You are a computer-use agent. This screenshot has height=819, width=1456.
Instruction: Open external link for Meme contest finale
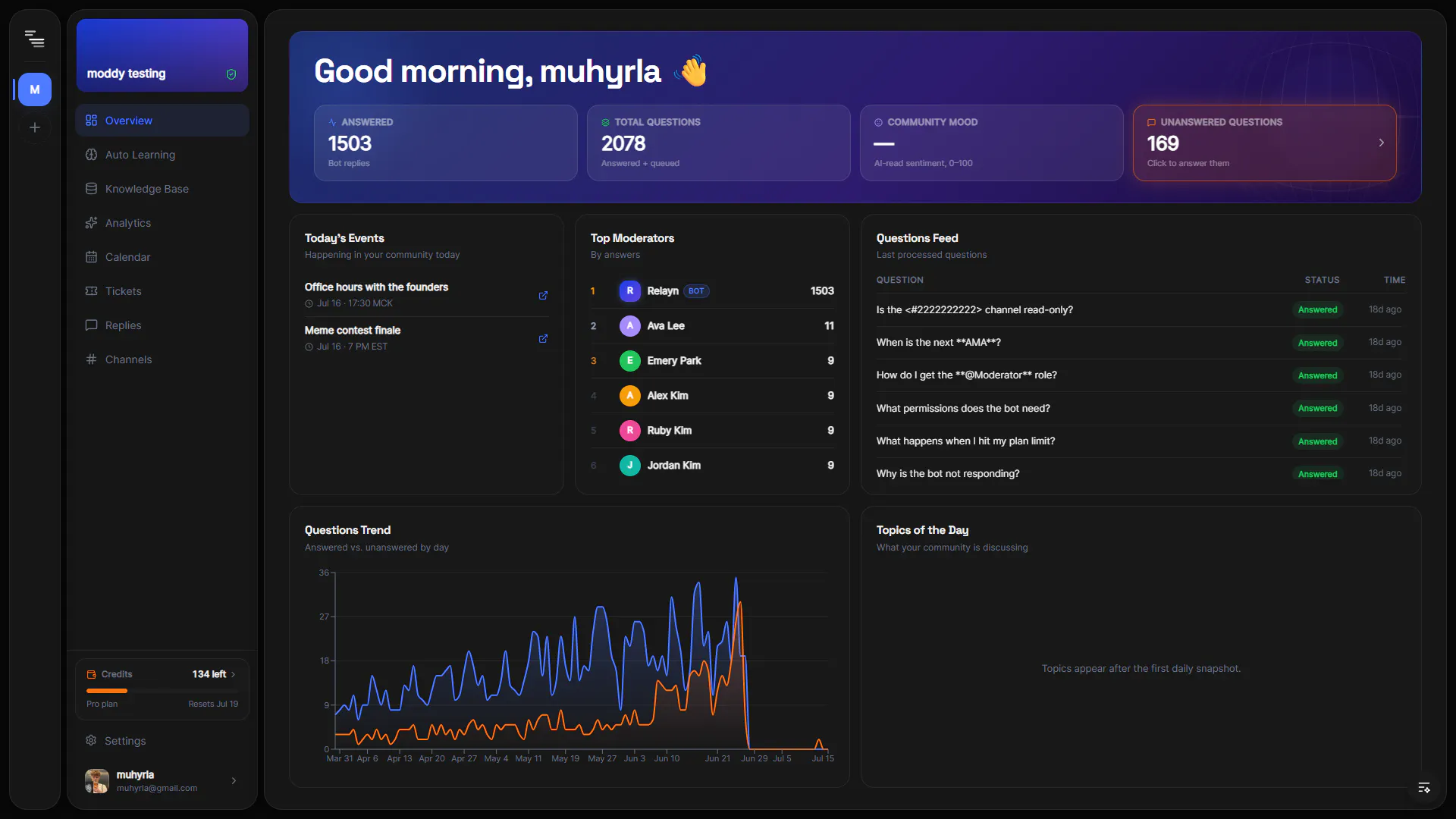pyautogui.click(x=543, y=339)
